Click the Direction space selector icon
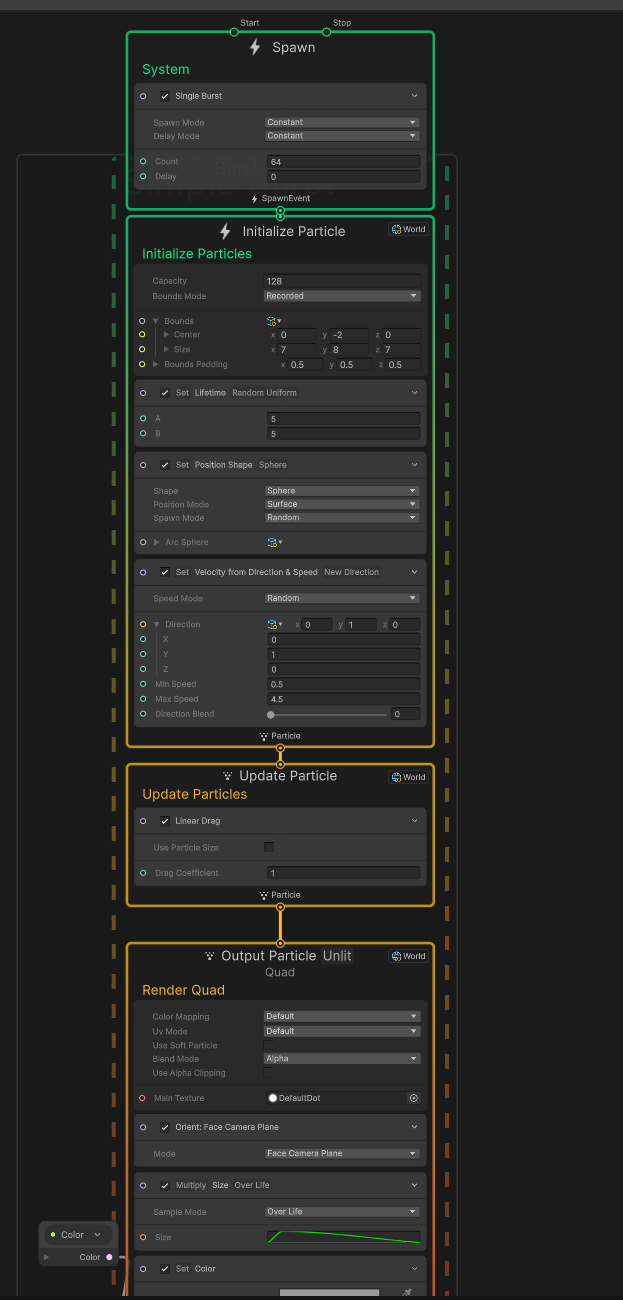Screen dimensions: 623x1300 [x=273, y=624]
